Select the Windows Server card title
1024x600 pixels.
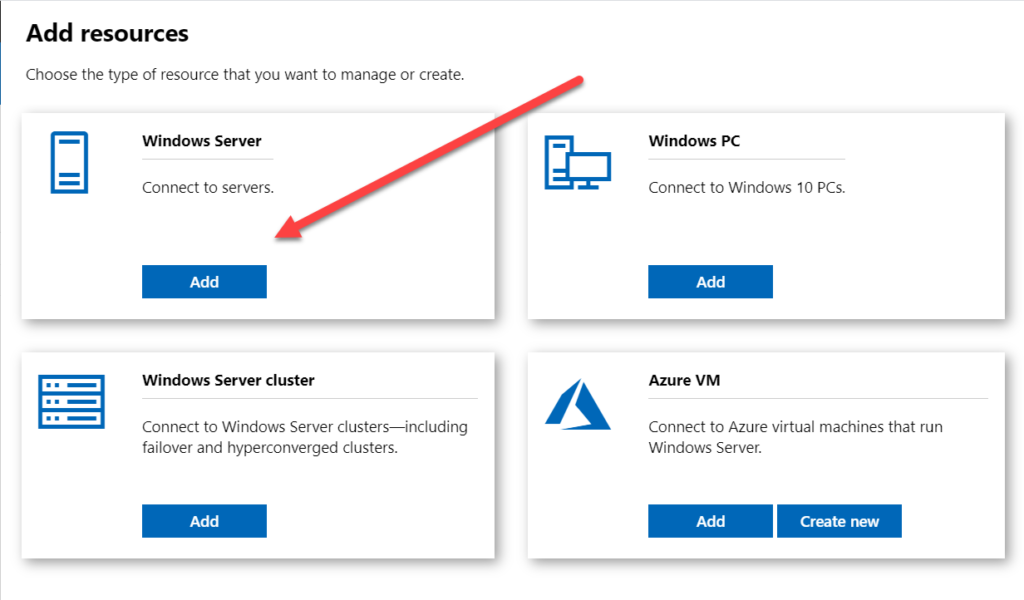click(202, 141)
